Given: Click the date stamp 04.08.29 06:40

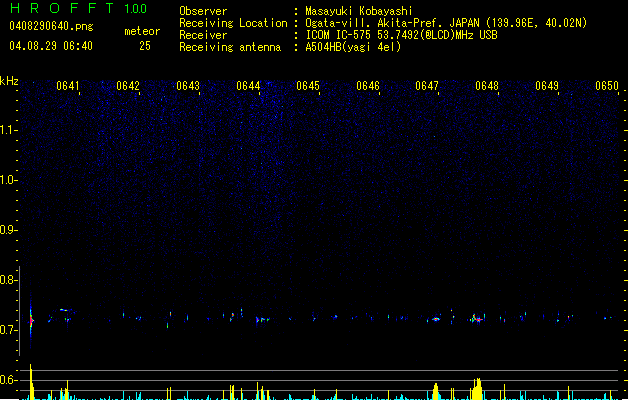Looking at the screenshot, I should click(x=51, y=46).
